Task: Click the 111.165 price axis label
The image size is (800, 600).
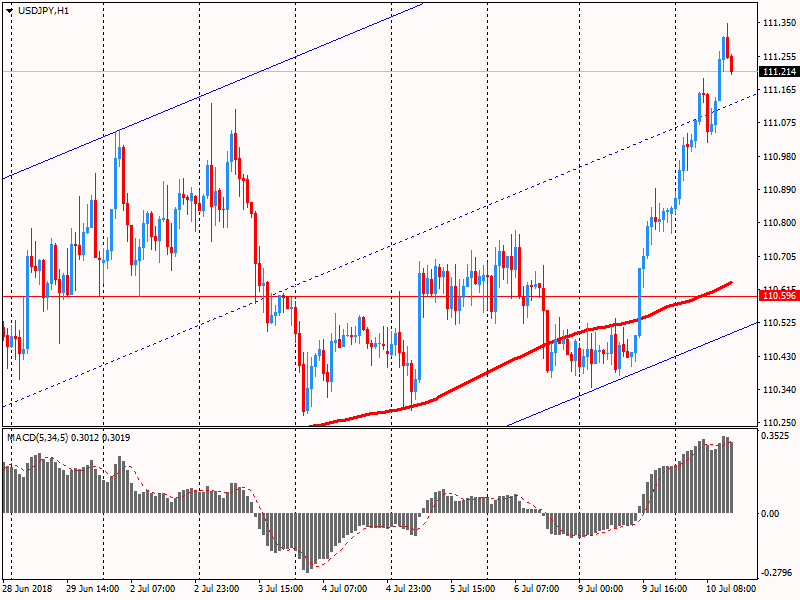Action: coord(779,90)
